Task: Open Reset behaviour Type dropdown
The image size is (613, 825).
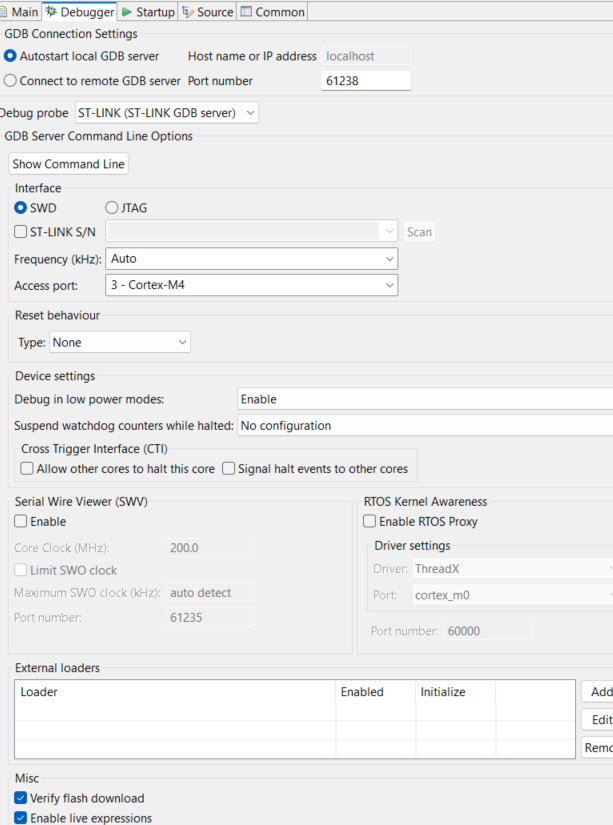Action: click(x=120, y=342)
